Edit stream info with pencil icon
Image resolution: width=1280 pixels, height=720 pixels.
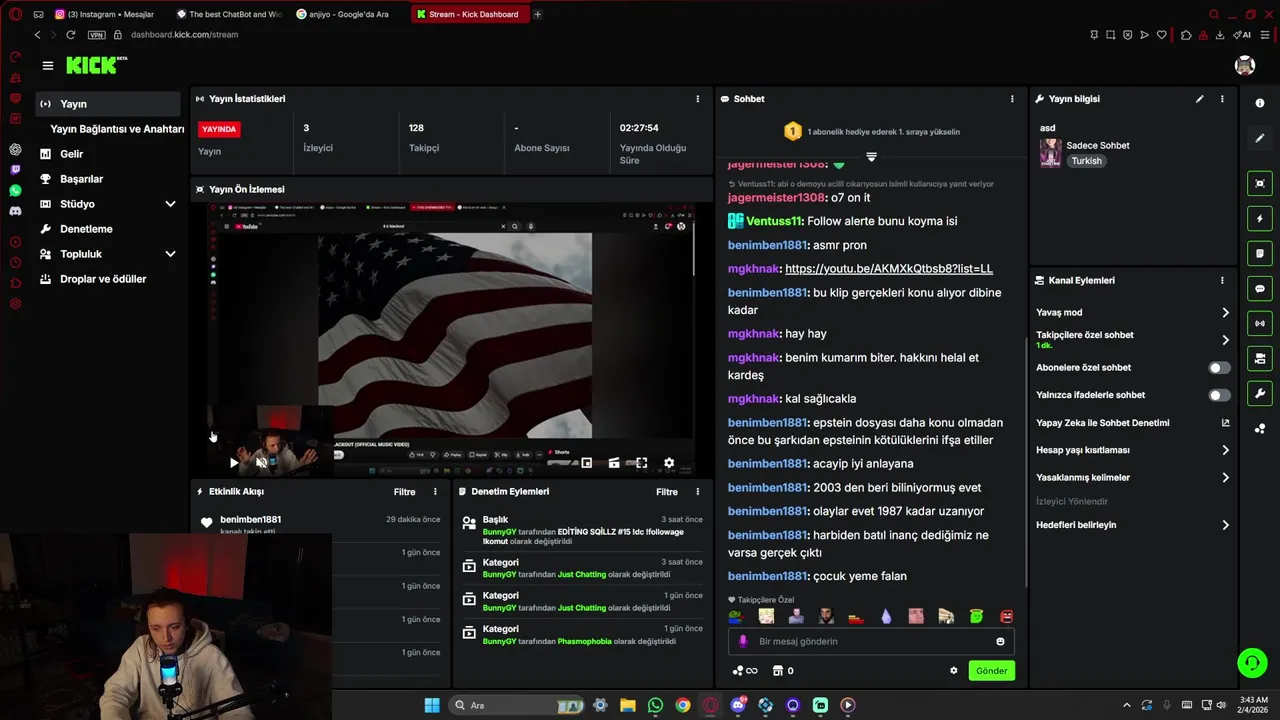coord(1199,99)
